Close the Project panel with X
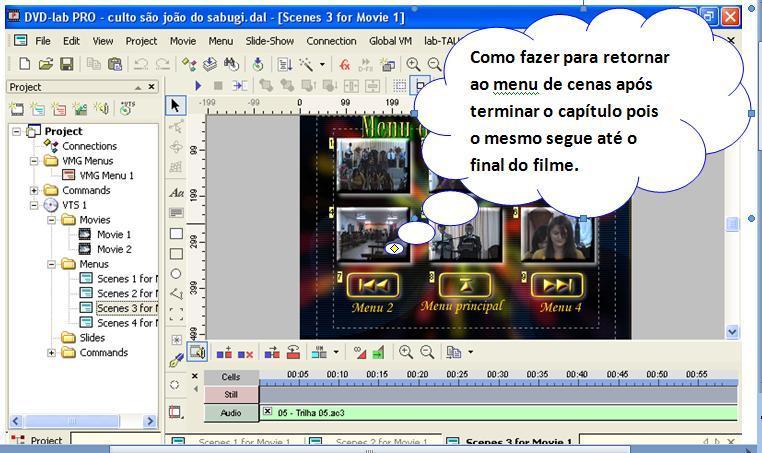 coord(152,87)
